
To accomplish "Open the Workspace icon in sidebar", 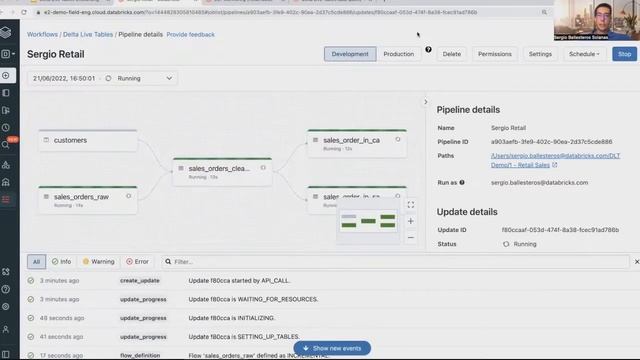I will [x=6, y=93].
